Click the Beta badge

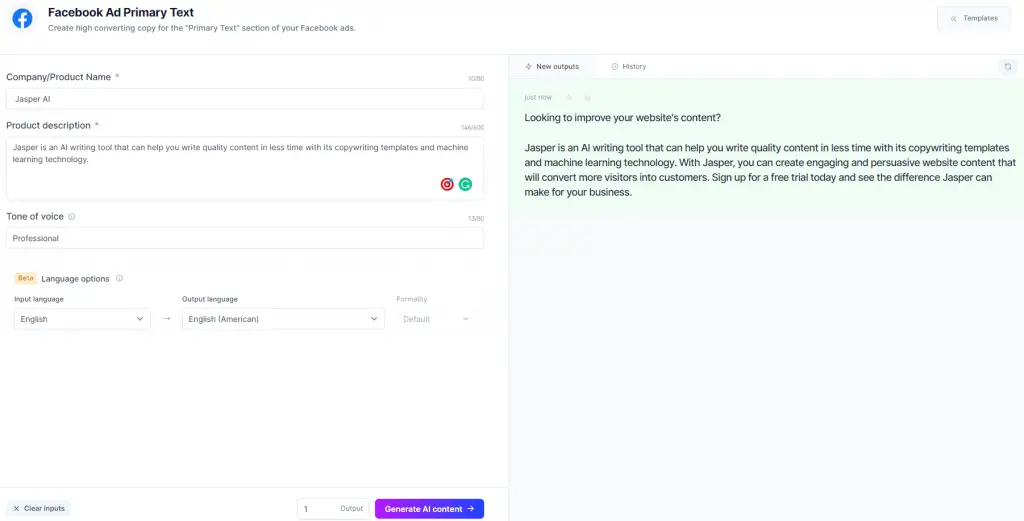point(25,278)
